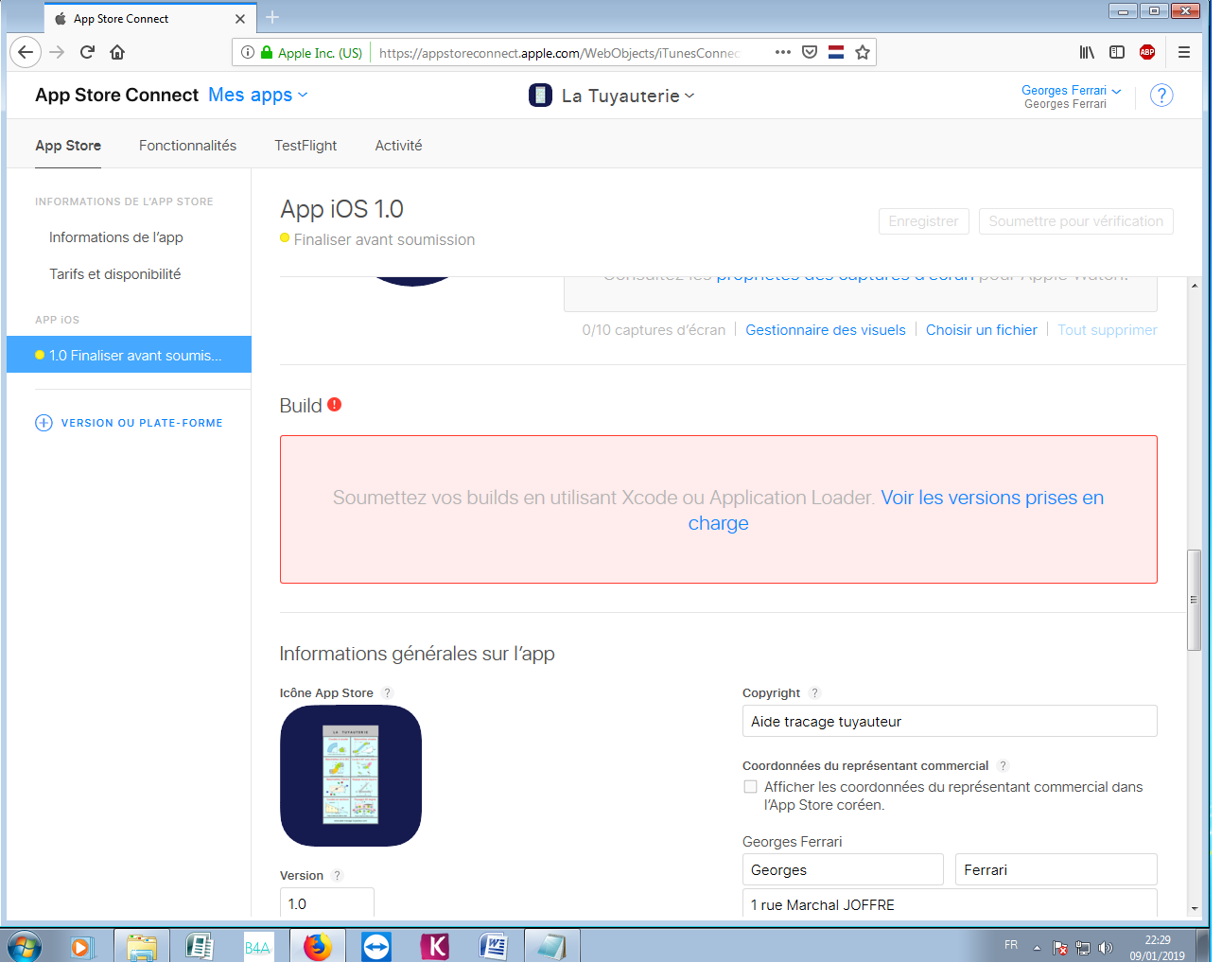Open Microsoft Word from the taskbar
This screenshot has height=980, width=1222.
[x=494, y=946]
